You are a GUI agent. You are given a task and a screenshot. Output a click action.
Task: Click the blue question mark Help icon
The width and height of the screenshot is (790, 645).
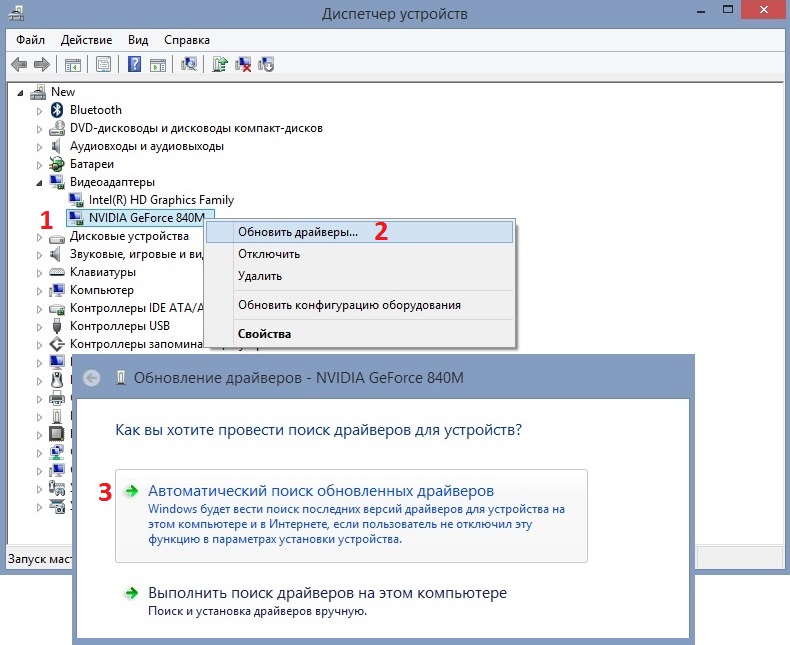click(135, 64)
